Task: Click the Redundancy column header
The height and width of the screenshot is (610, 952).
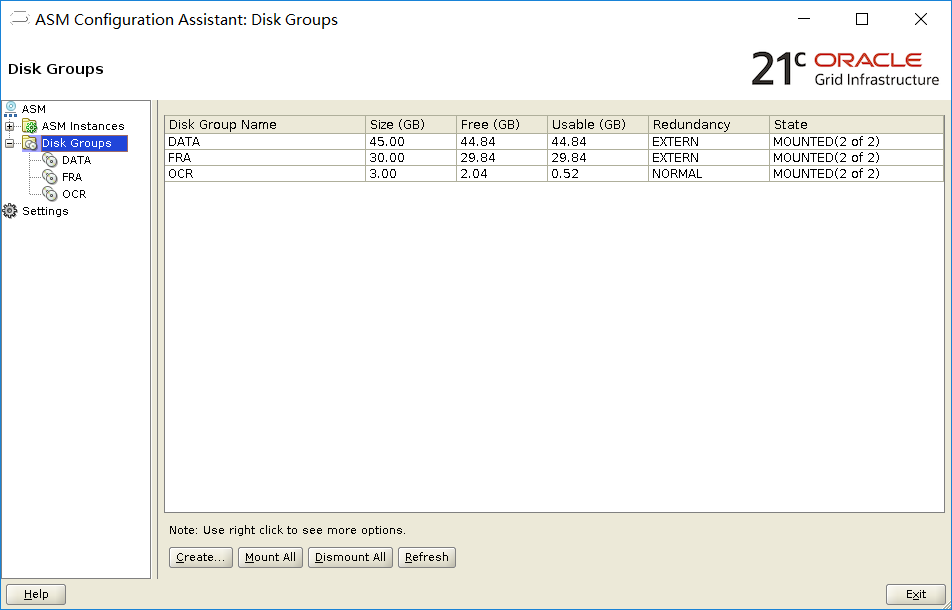Action: click(x=709, y=124)
